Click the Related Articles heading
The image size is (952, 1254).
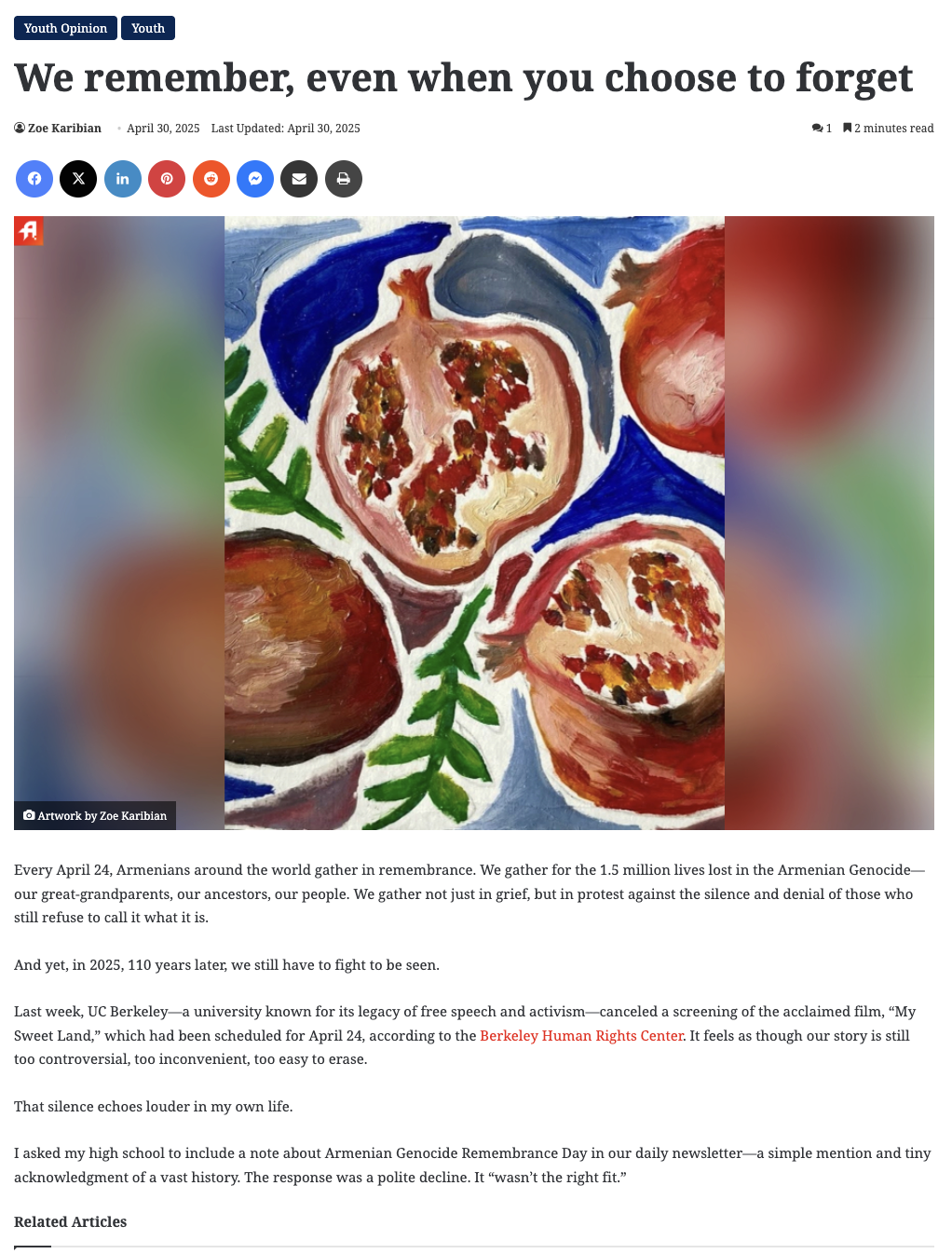click(x=71, y=1221)
